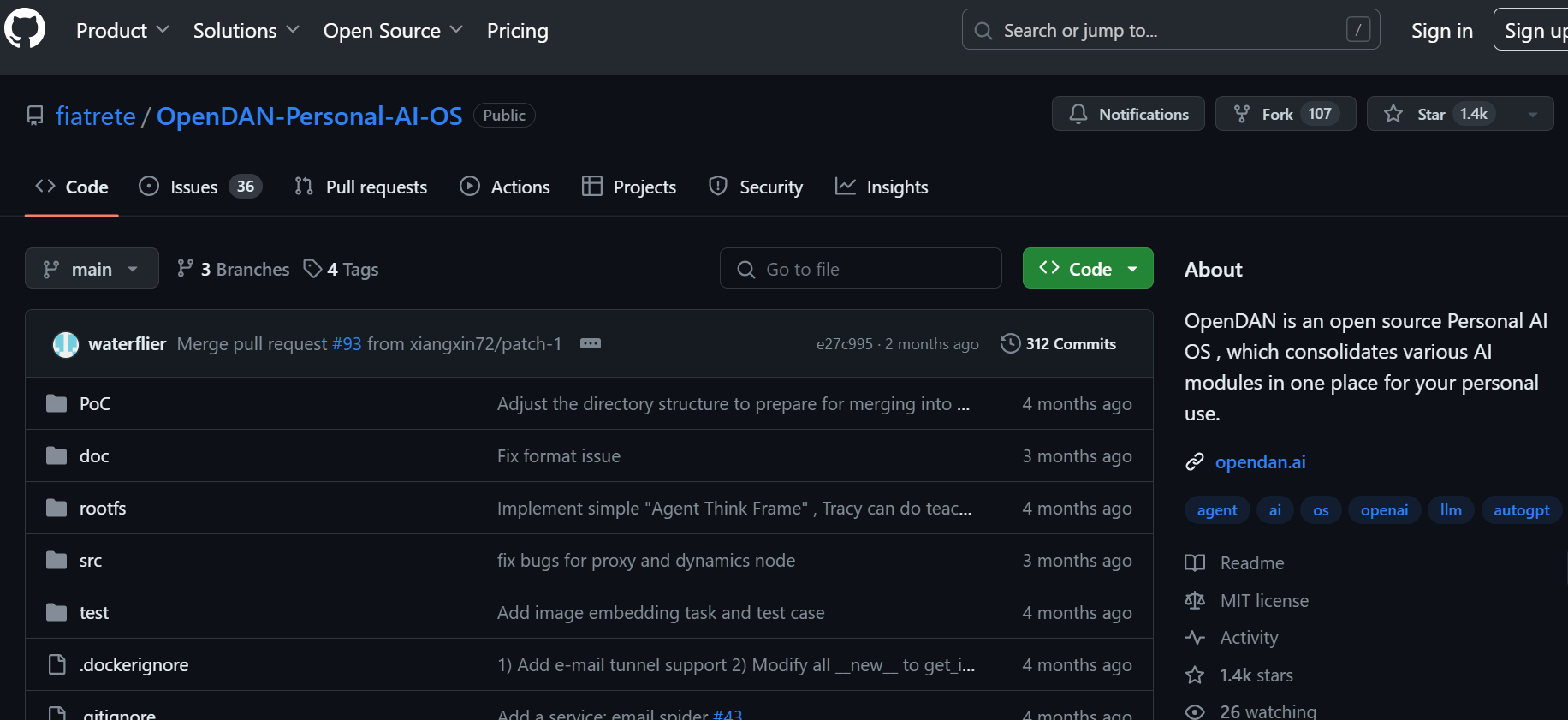View the 3 Branches list

point(233,269)
